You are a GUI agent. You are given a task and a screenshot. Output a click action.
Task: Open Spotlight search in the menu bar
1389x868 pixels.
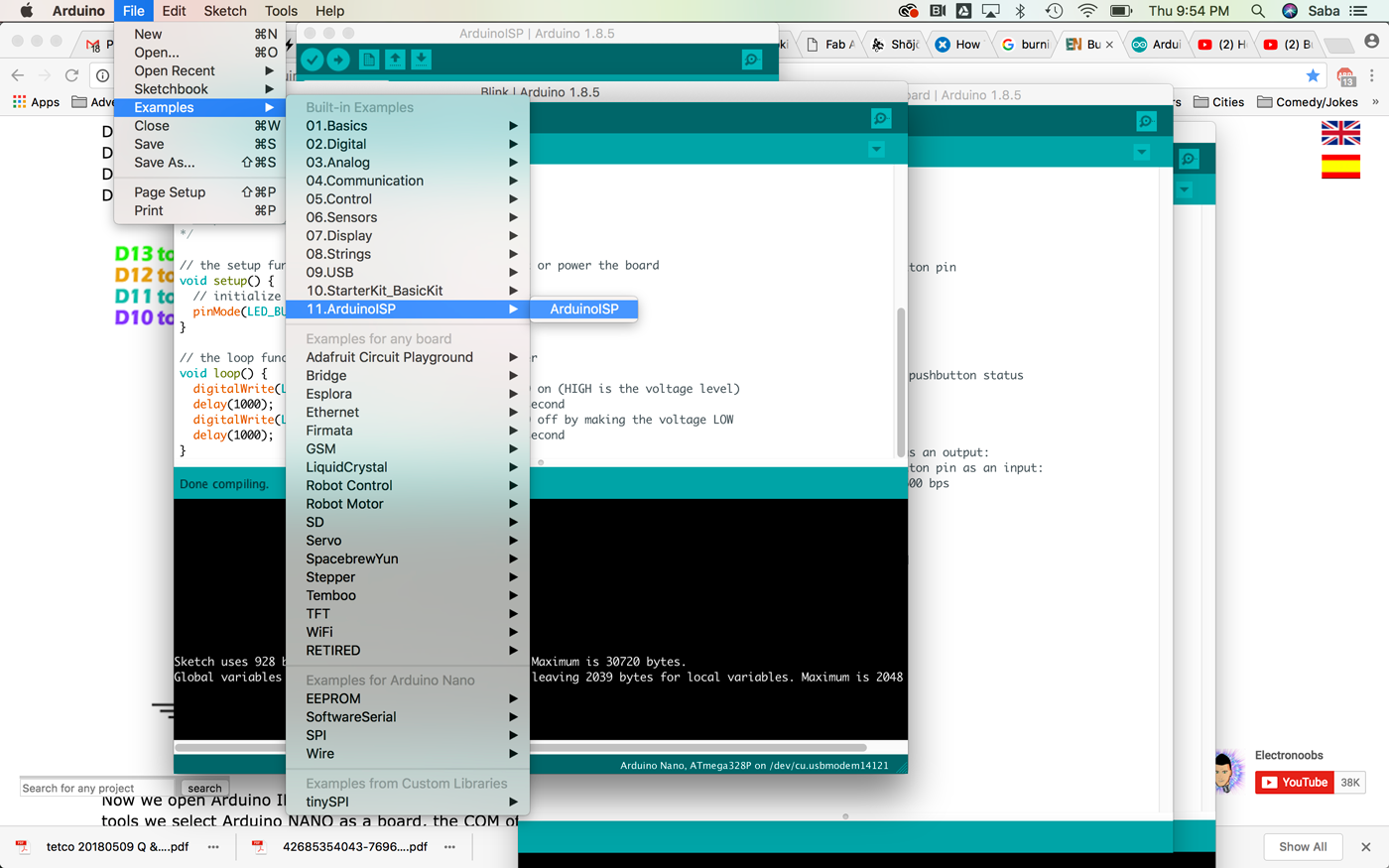coord(1258,11)
